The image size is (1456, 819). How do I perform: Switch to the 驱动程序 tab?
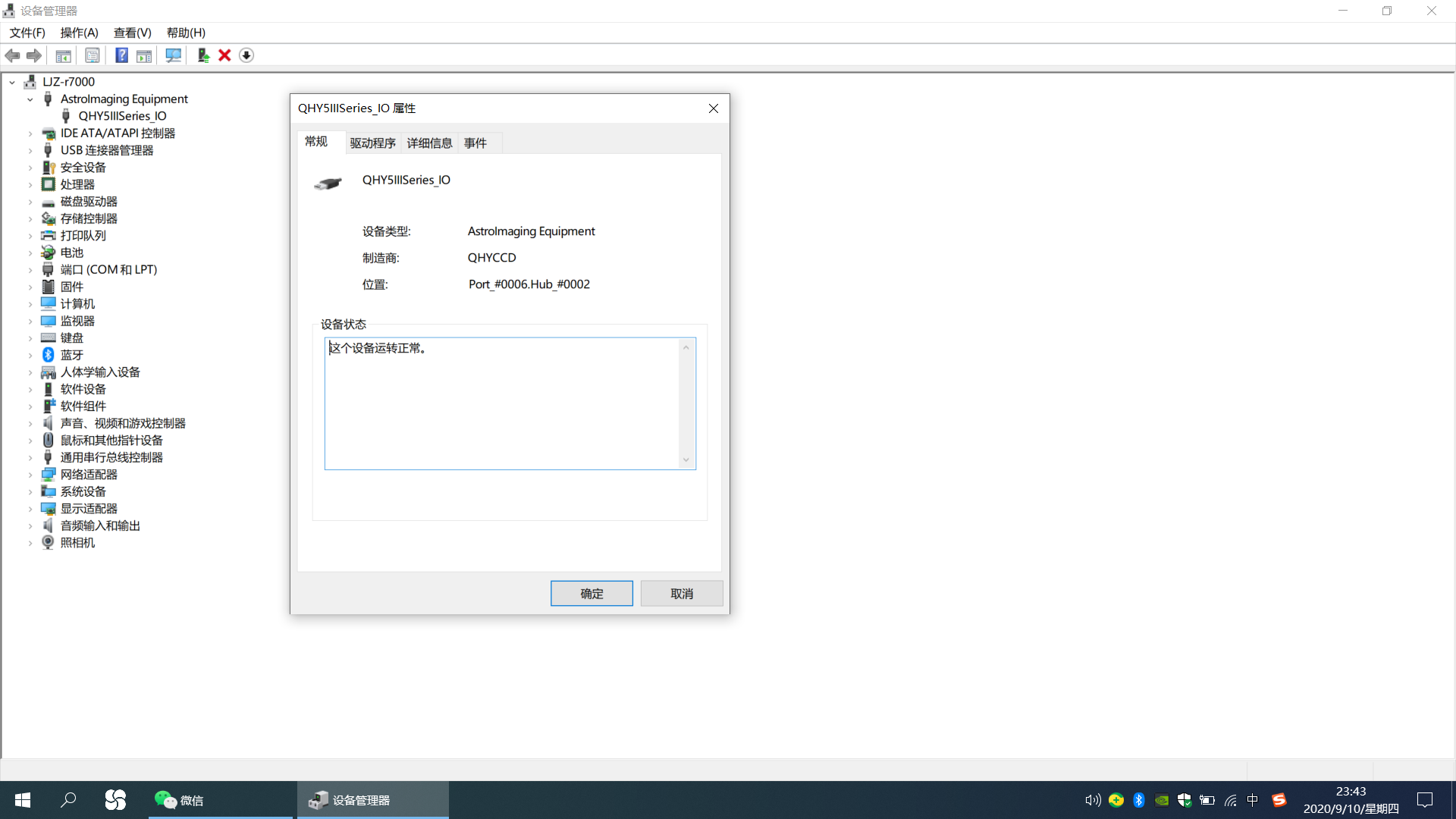click(372, 143)
